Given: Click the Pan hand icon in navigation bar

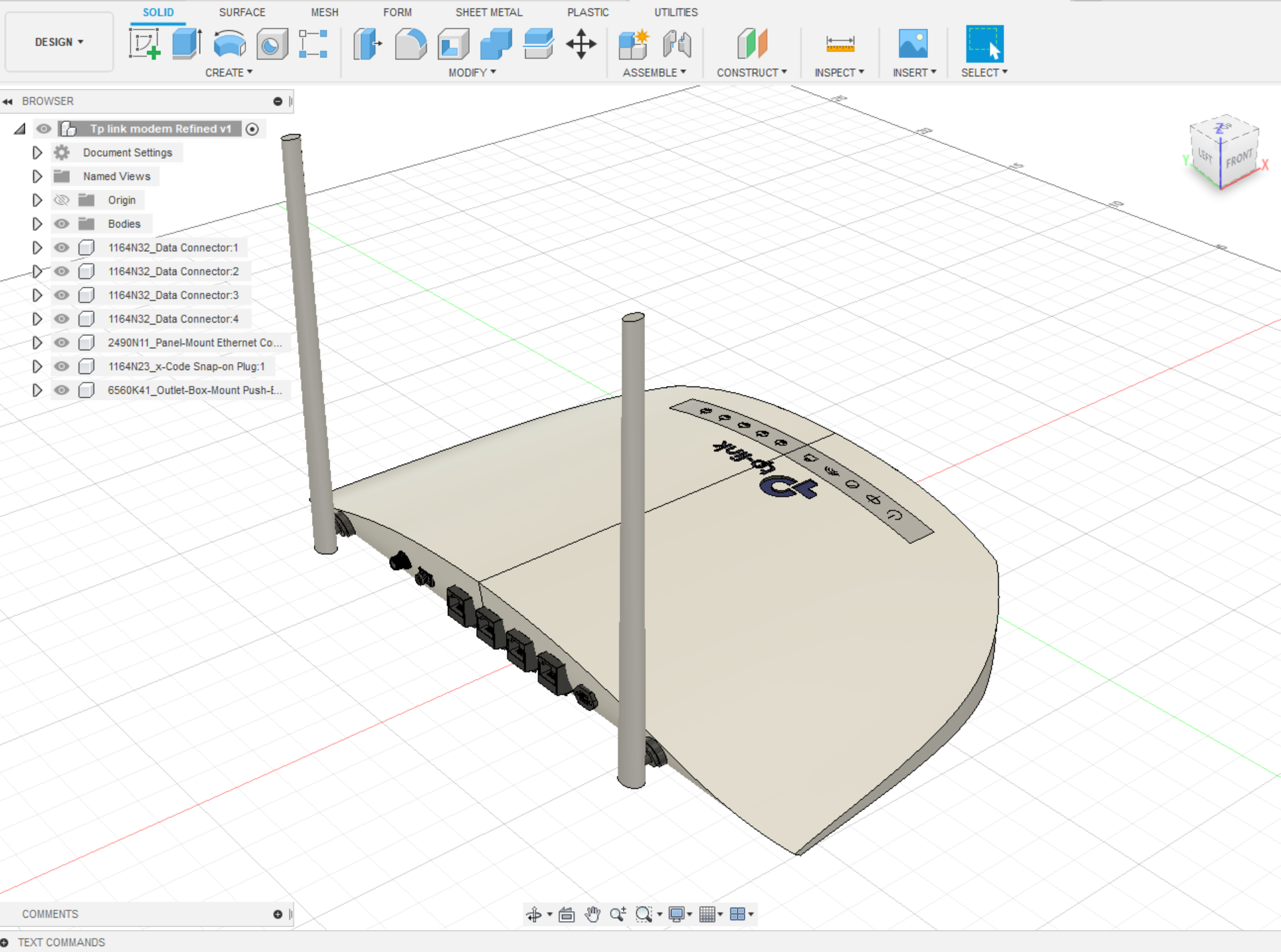Looking at the screenshot, I should [592, 914].
